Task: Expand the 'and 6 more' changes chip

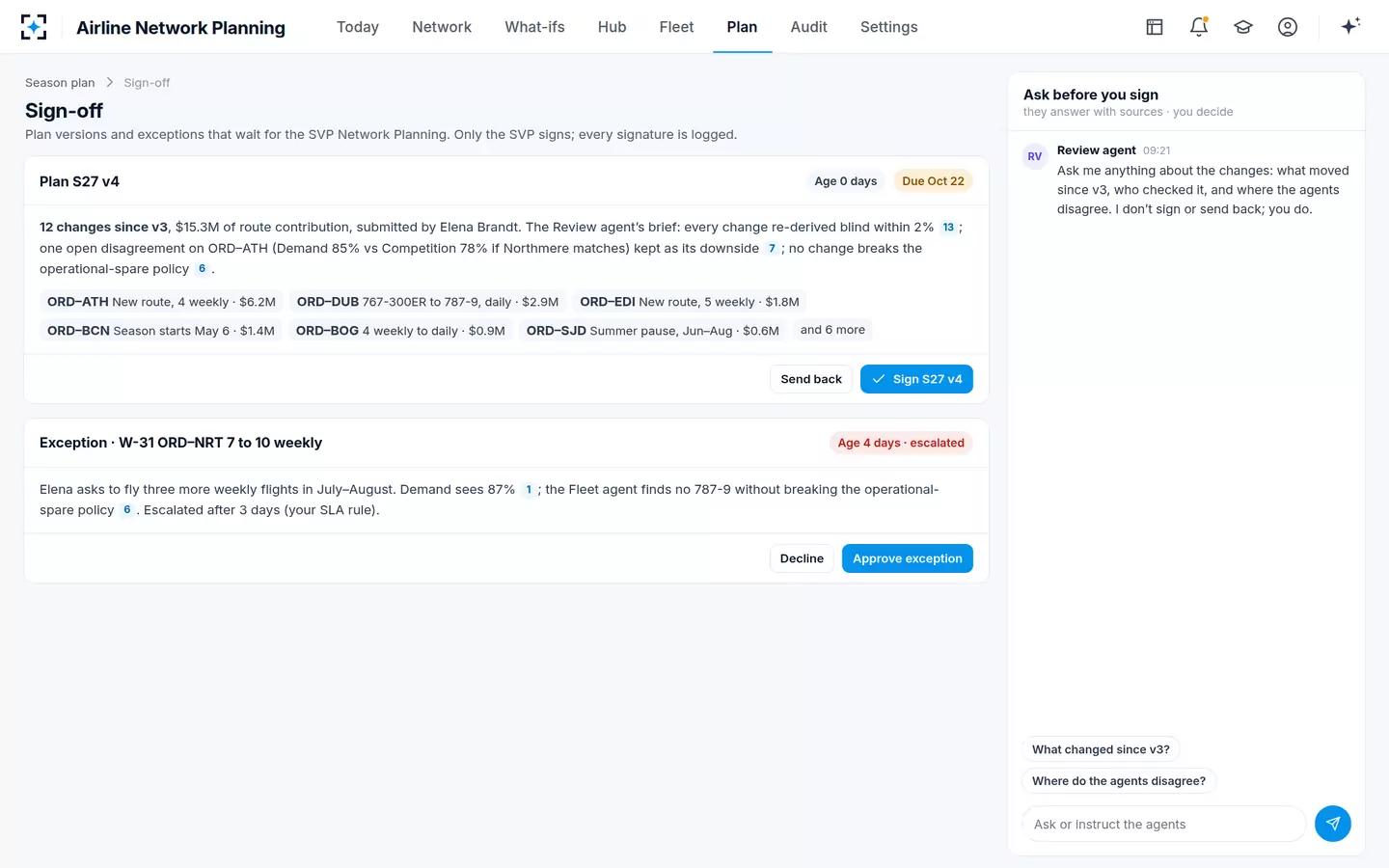Action: click(x=832, y=330)
